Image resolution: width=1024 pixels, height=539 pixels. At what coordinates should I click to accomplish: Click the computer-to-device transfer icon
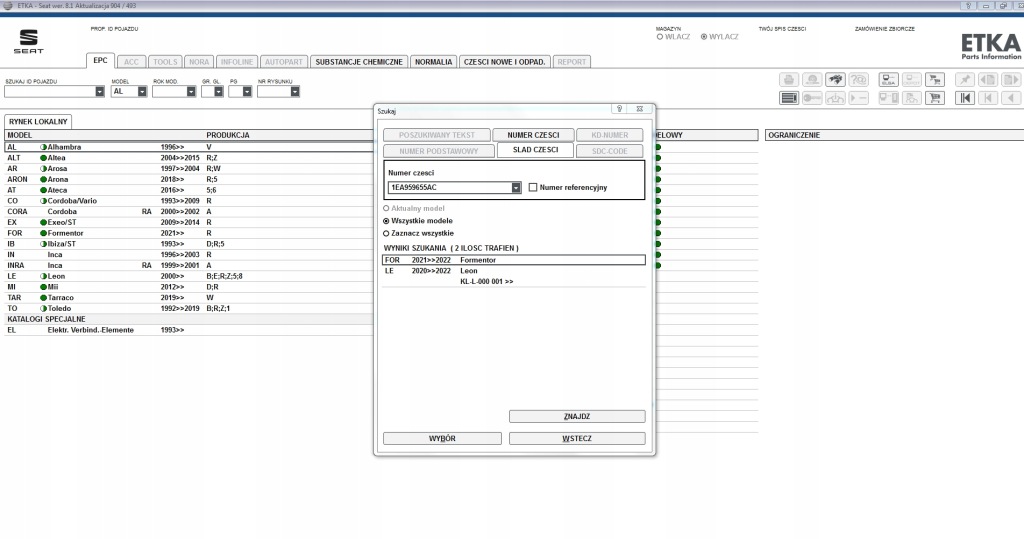888,98
